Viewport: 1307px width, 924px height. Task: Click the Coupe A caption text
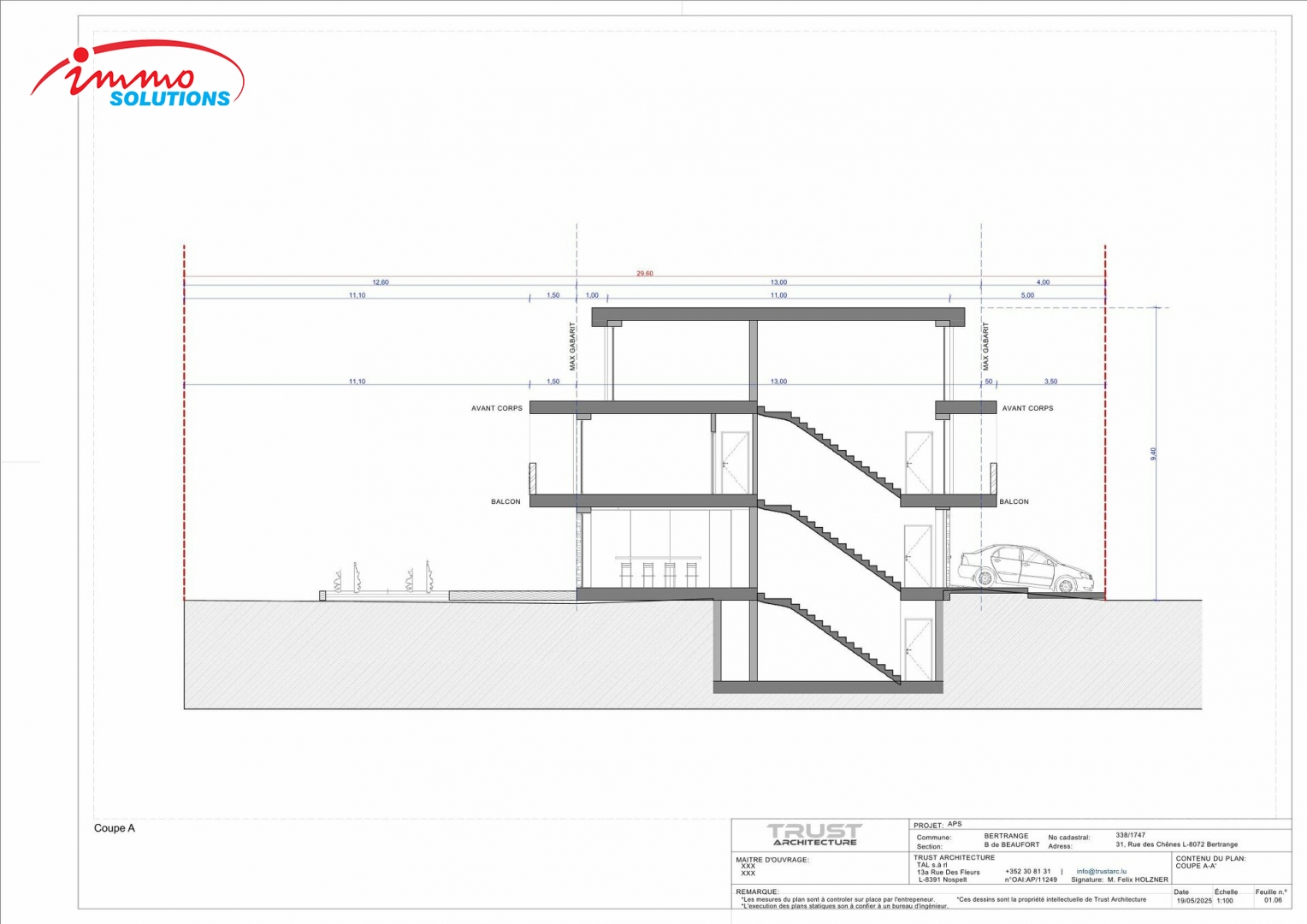tap(115, 828)
